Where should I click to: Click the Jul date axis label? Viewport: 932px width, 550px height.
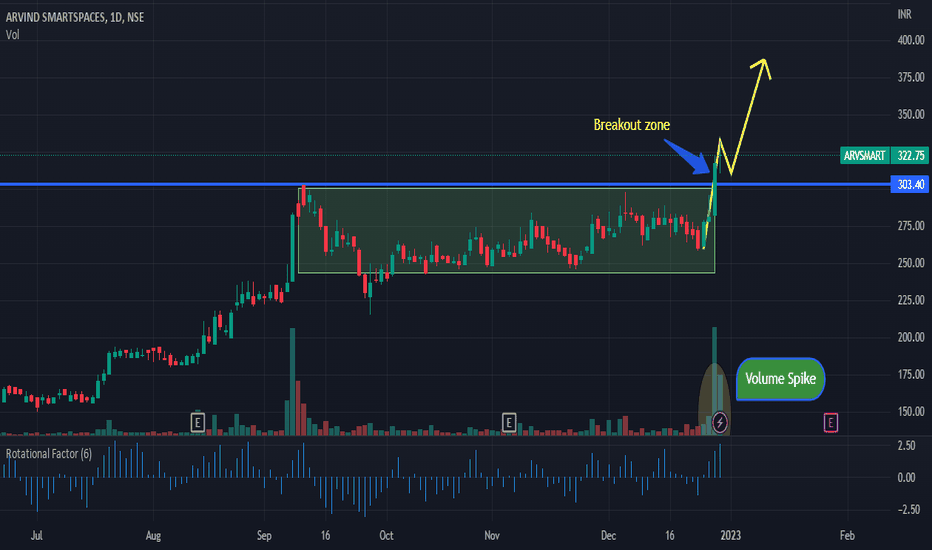(36, 536)
